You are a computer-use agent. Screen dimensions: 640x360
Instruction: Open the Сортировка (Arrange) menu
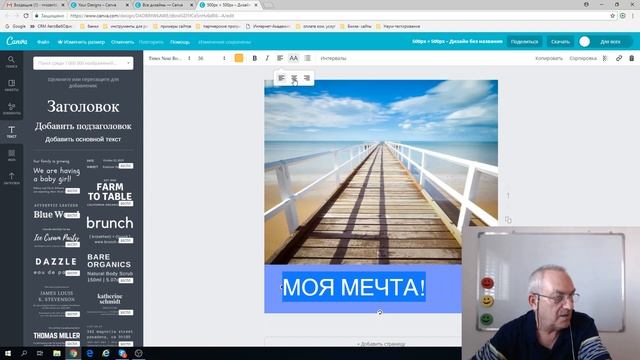tap(583, 58)
